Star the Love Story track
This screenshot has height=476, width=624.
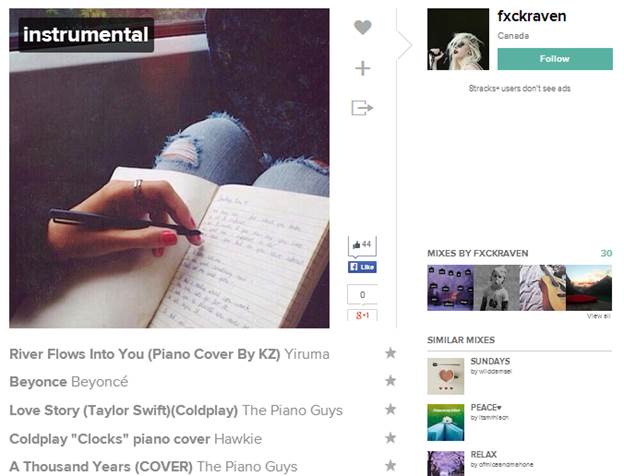tap(391, 409)
